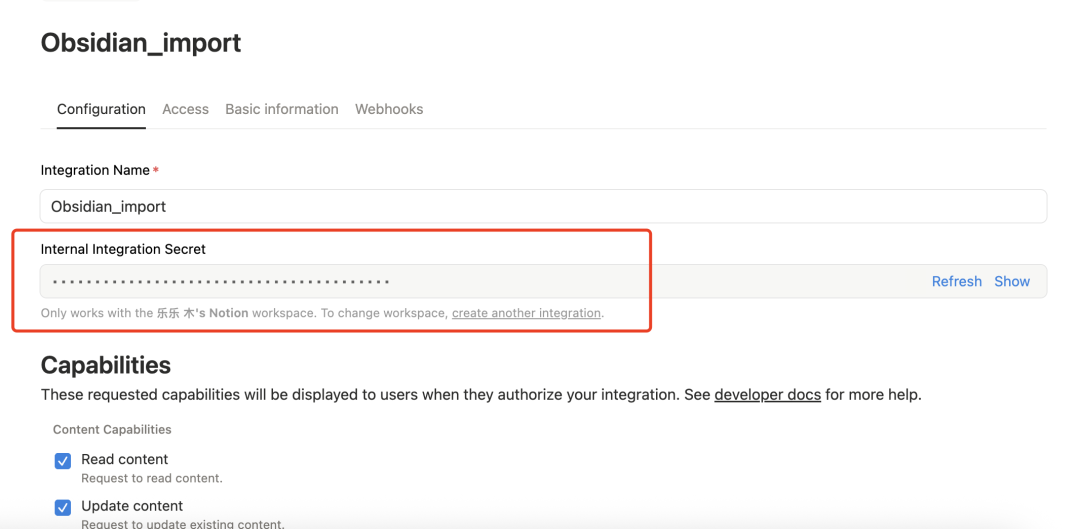The image size is (1080, 529).
Task: Switch to the Configuration tab
Action: 101,109
